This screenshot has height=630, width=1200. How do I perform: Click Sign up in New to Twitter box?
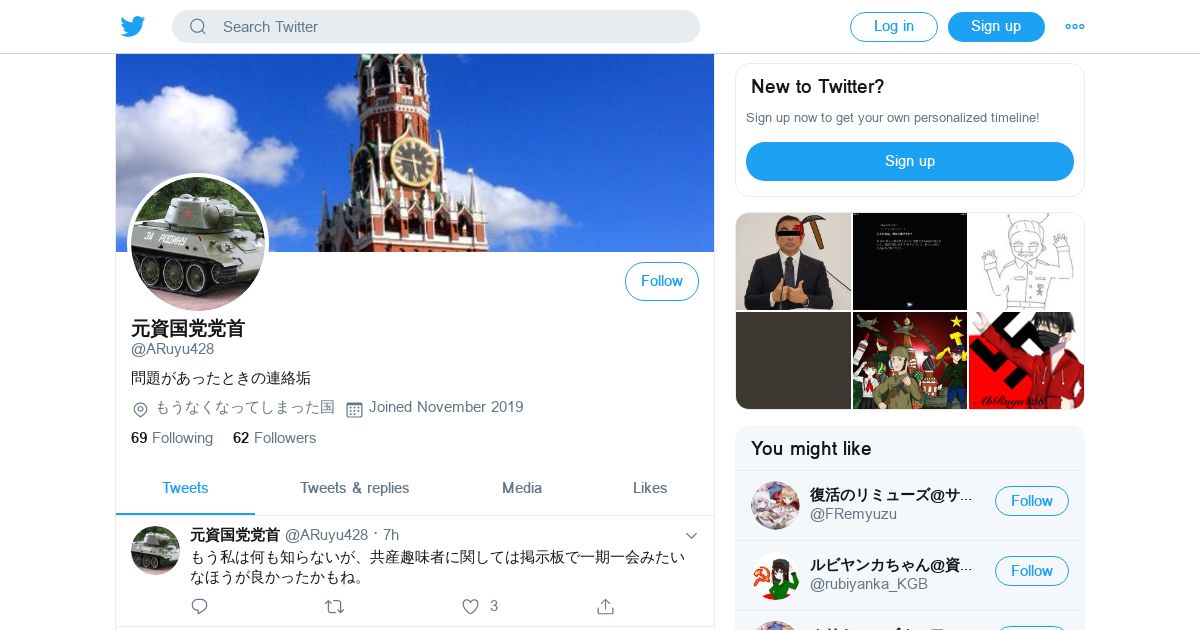[910, 161]
